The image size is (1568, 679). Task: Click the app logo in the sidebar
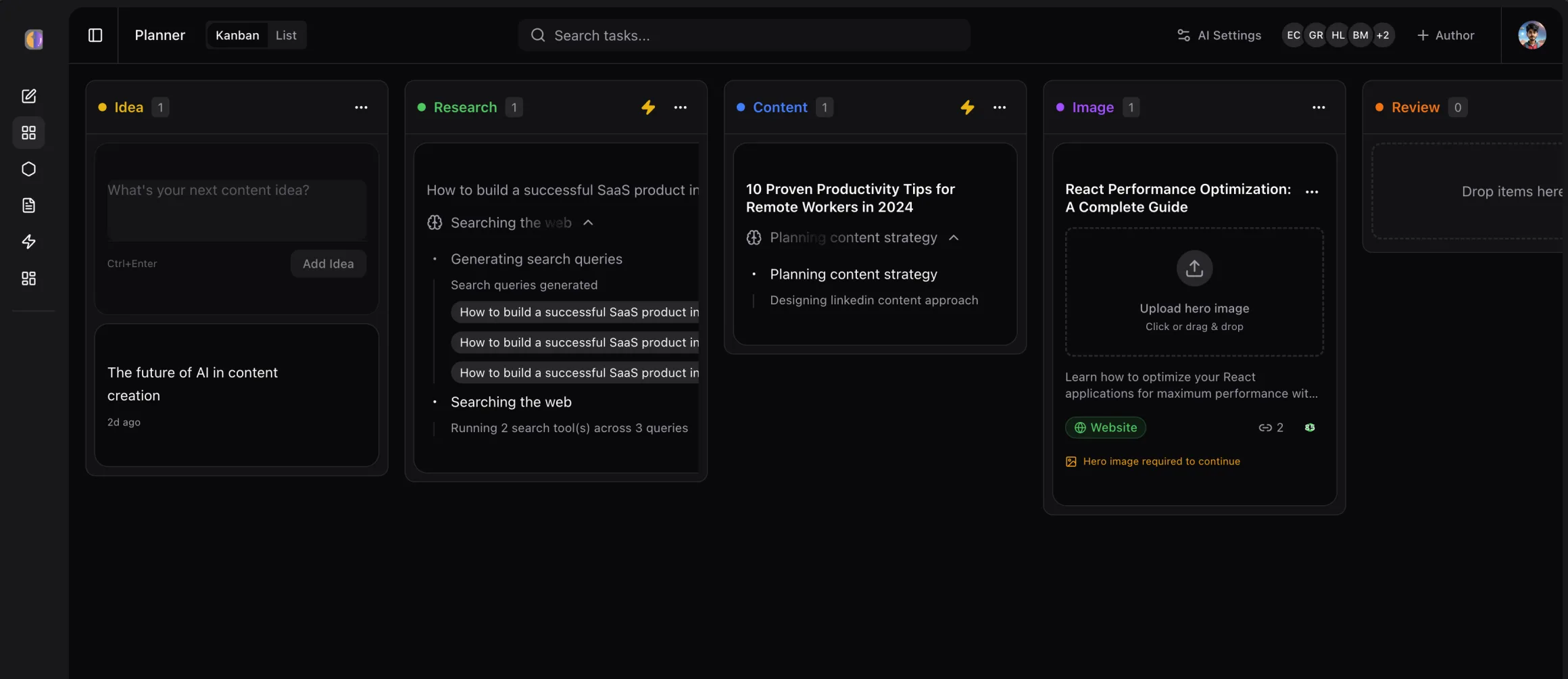point(34,39)
